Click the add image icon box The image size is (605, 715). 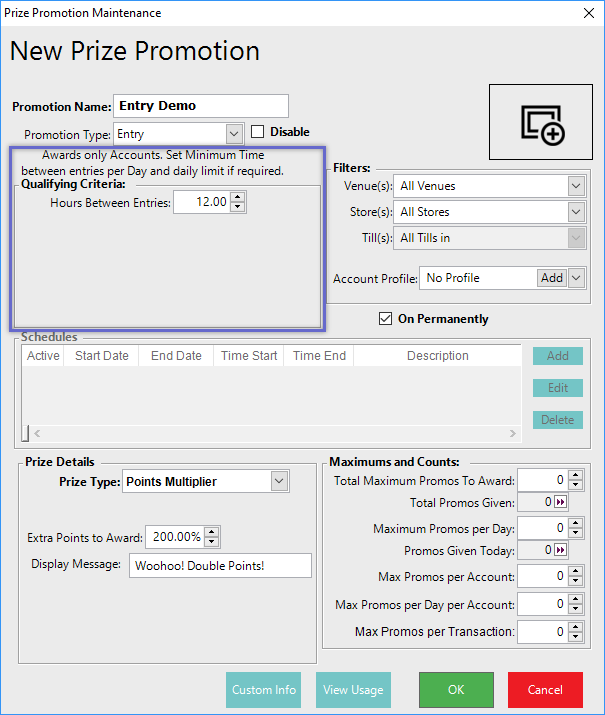tap(543, 123)
